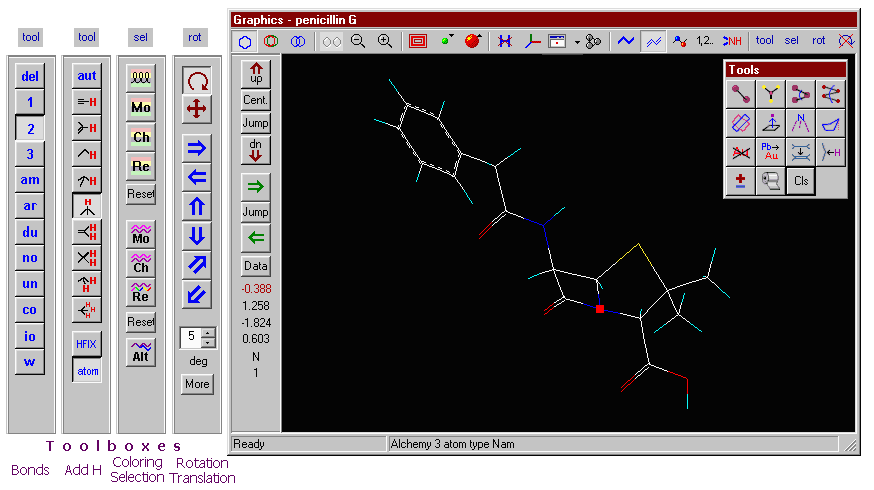Viewport: 874px width, 490px height.
Task: Toggle the double bond '2' button
Action: [x=30, y=128]
